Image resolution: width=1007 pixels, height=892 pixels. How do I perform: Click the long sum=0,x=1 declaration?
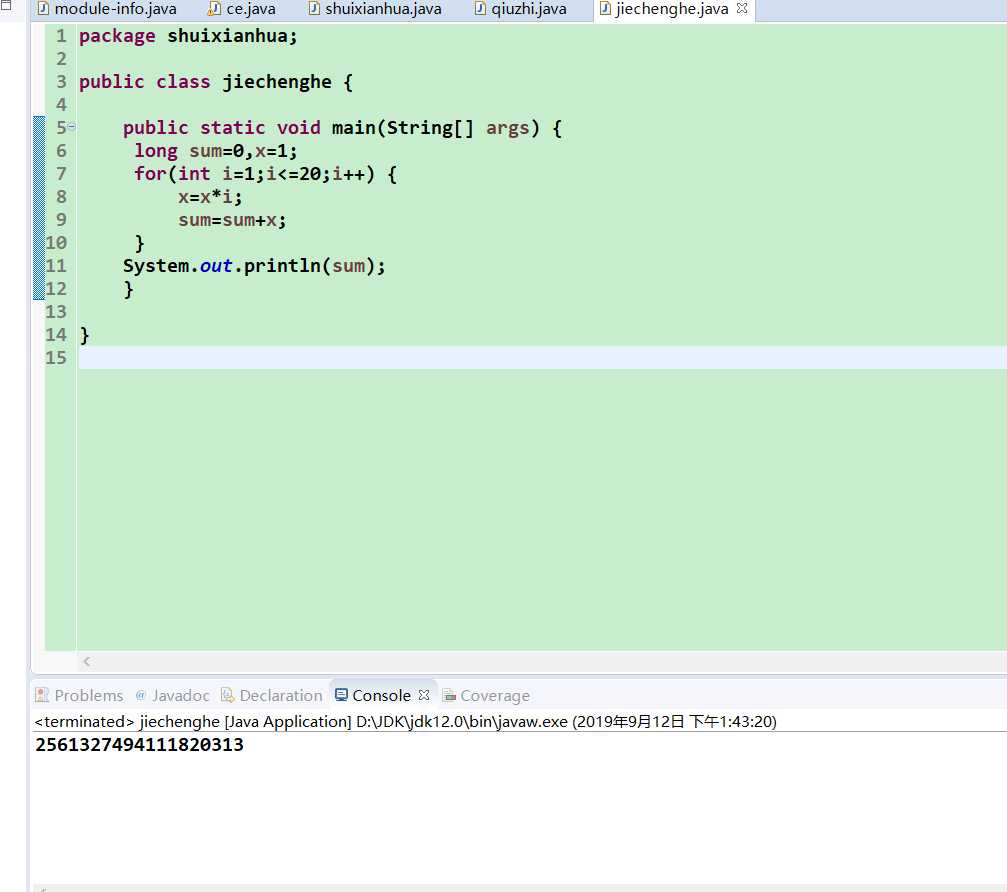tap(216, 151)
